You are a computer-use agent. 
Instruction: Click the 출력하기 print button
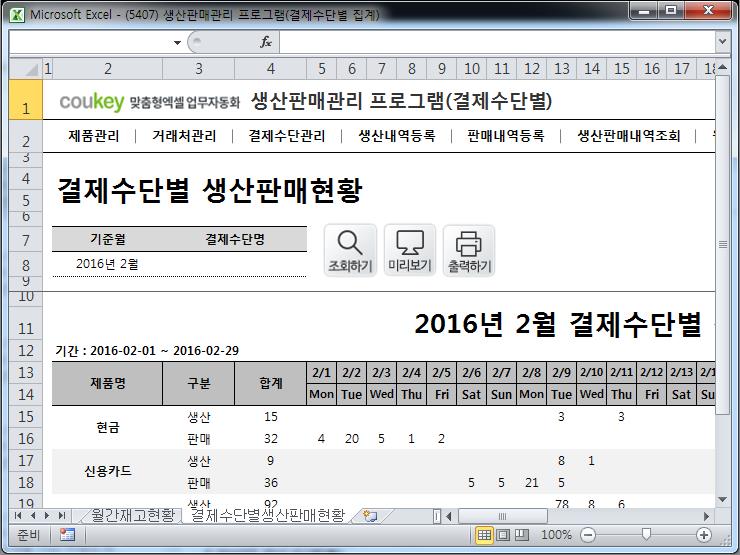pyautogui.click(x=469, y=251)
